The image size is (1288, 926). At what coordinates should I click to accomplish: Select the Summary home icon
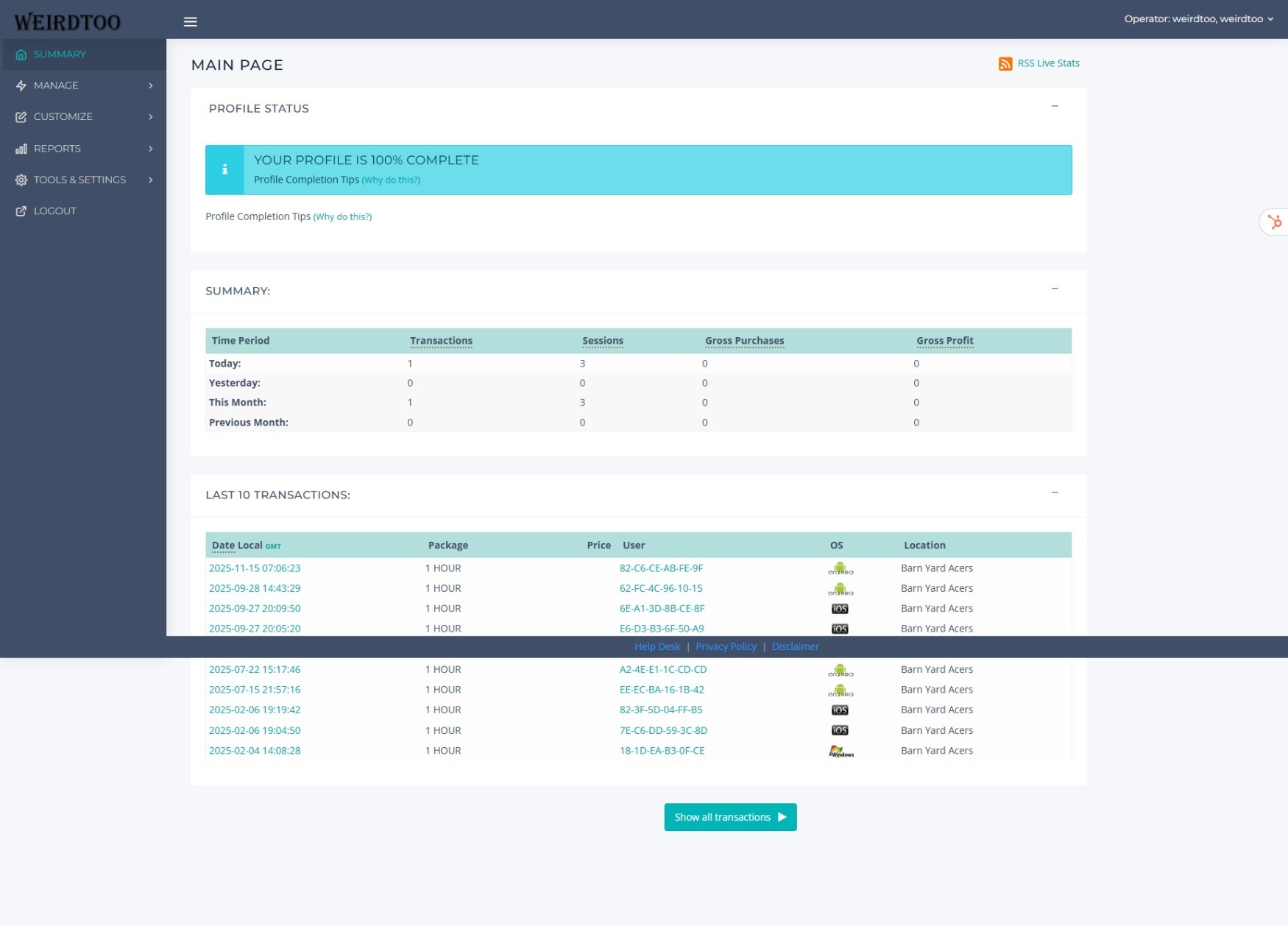click(x=21, y=54)
